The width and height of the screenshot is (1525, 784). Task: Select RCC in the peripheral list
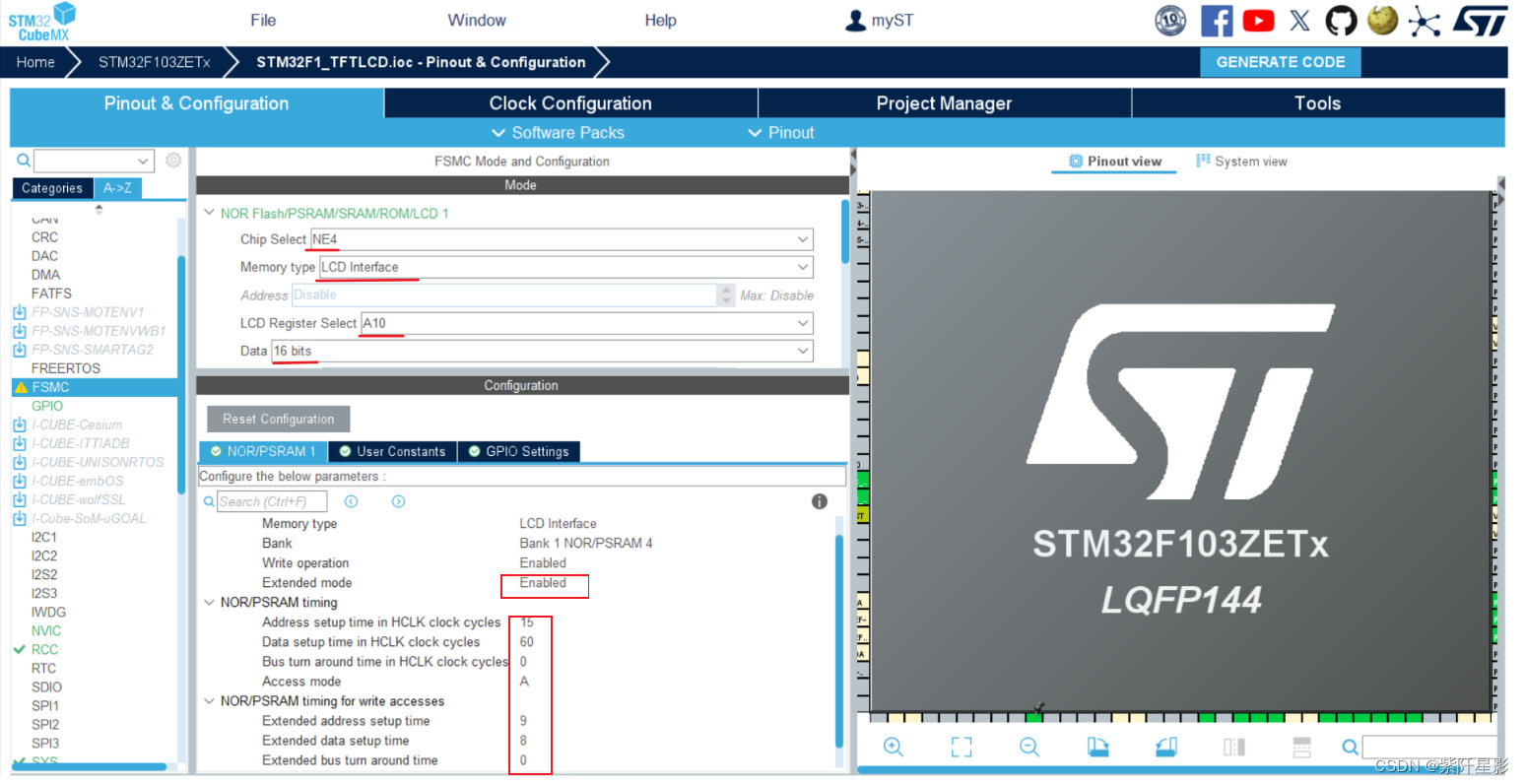(44, 649)
